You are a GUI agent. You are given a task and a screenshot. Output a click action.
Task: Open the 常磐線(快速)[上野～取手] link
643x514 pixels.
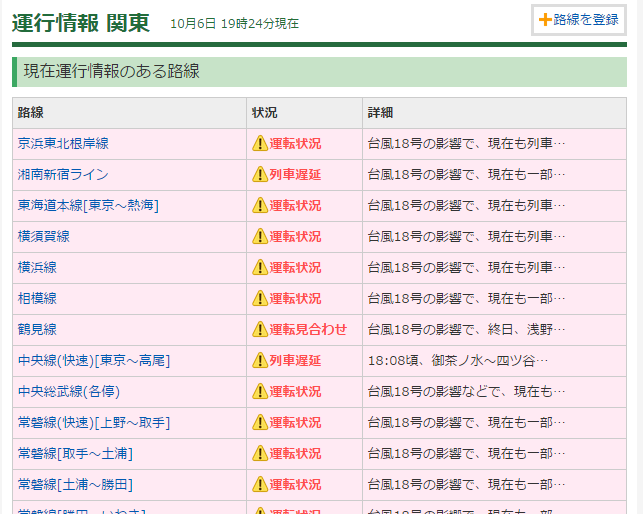tap(94, 423)
